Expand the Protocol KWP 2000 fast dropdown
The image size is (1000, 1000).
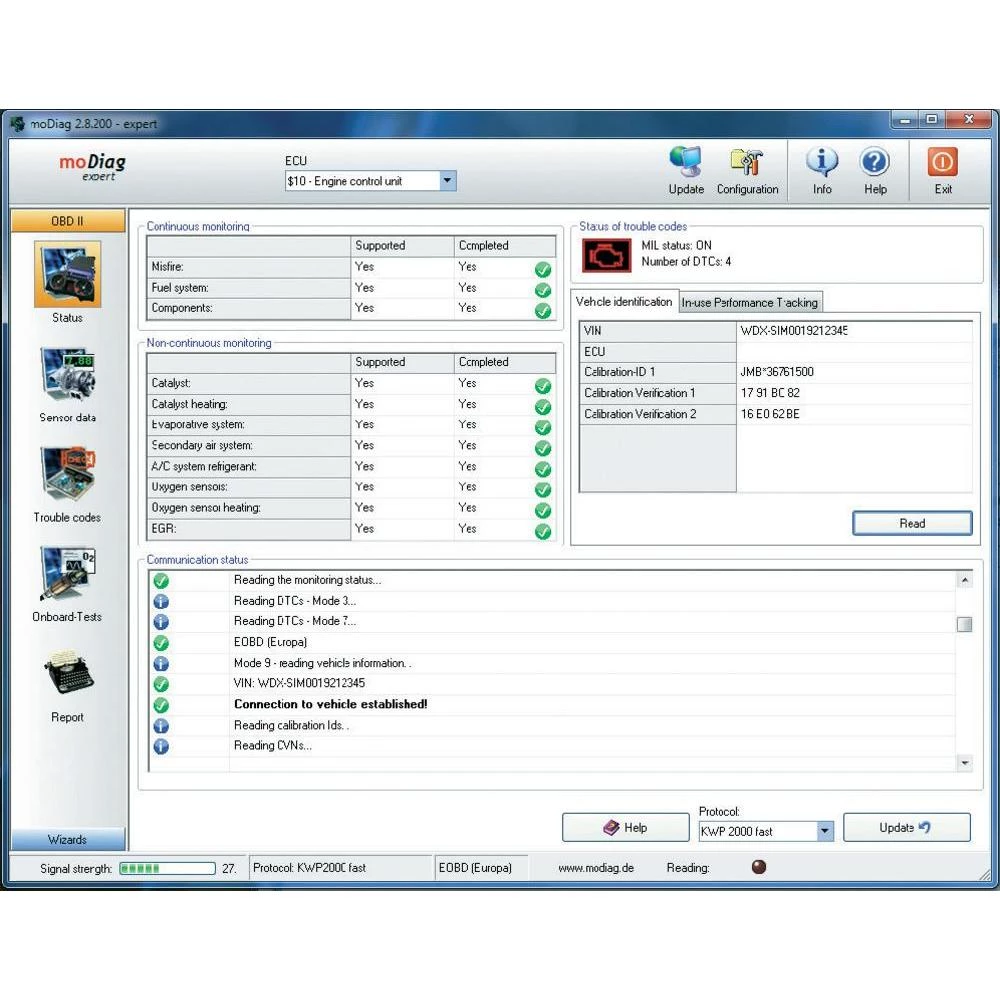tap(824, 831)
